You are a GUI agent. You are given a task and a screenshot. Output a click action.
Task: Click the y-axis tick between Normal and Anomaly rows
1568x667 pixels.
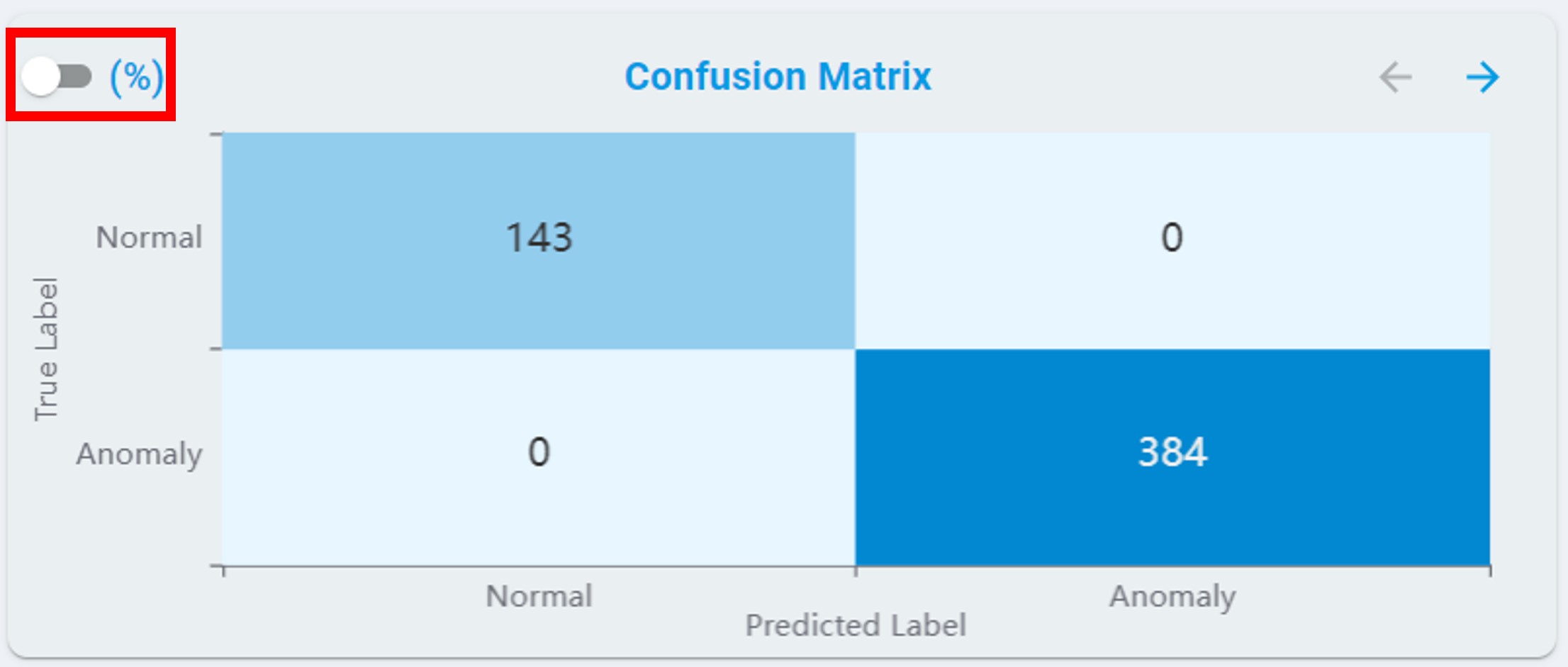216,349
